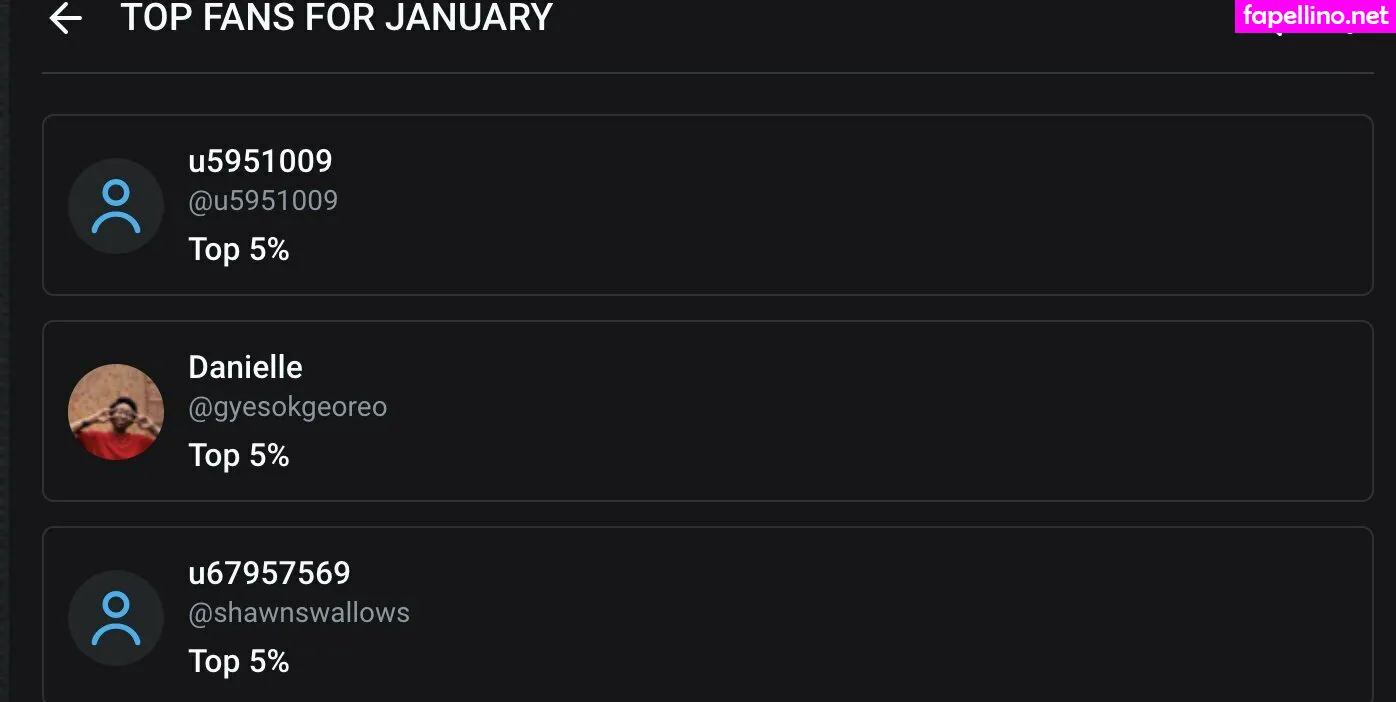Click the "TOP FANS FOR JANUARY" heading

click(336, 18)
